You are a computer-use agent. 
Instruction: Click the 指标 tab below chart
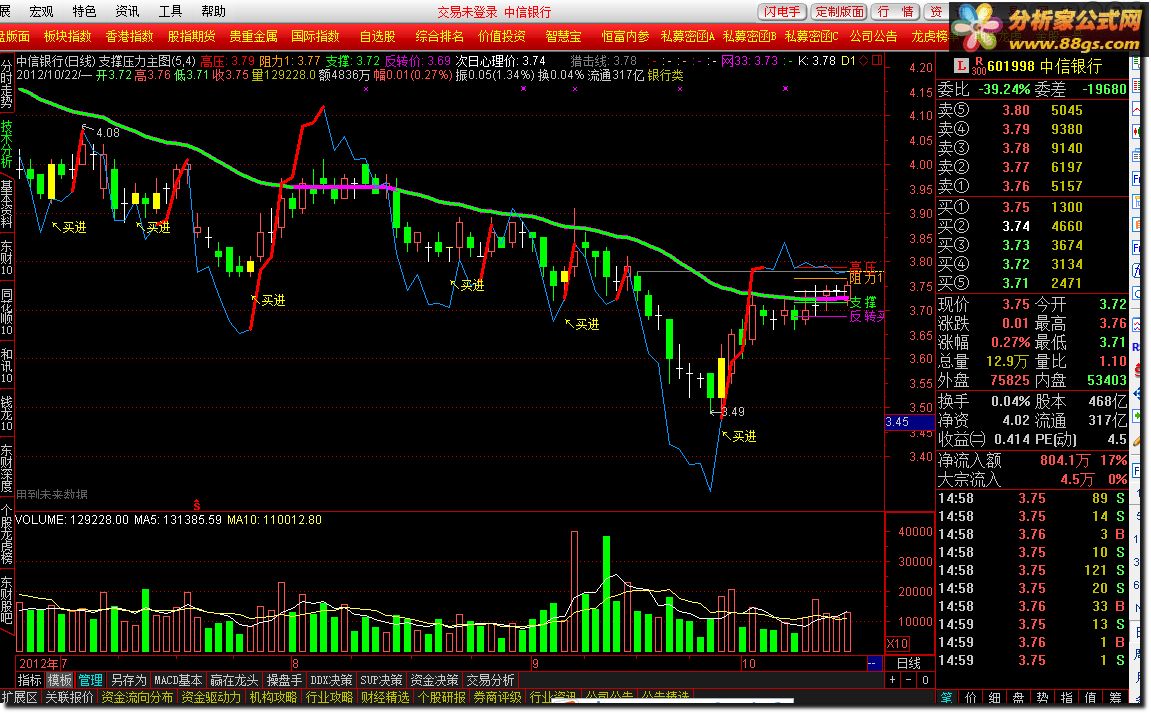29,681
